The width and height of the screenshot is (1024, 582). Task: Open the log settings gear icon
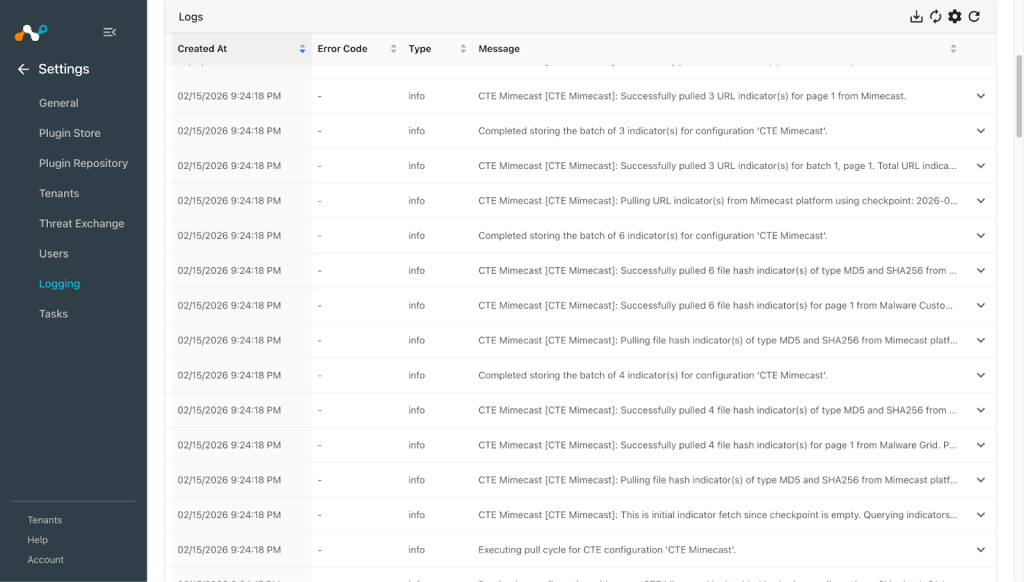(x=955, y=17)
